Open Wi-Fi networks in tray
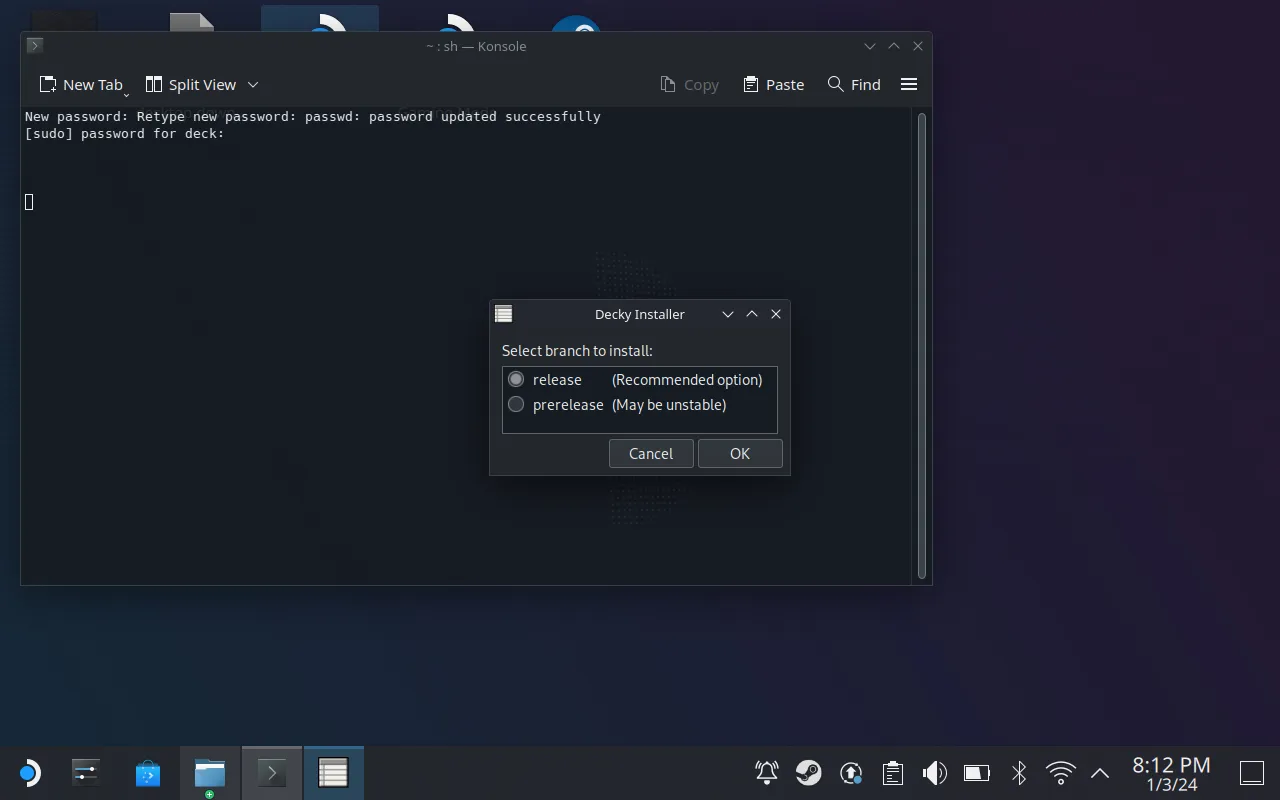This screenshot has height=800, width=1280. pos(1061,773)
